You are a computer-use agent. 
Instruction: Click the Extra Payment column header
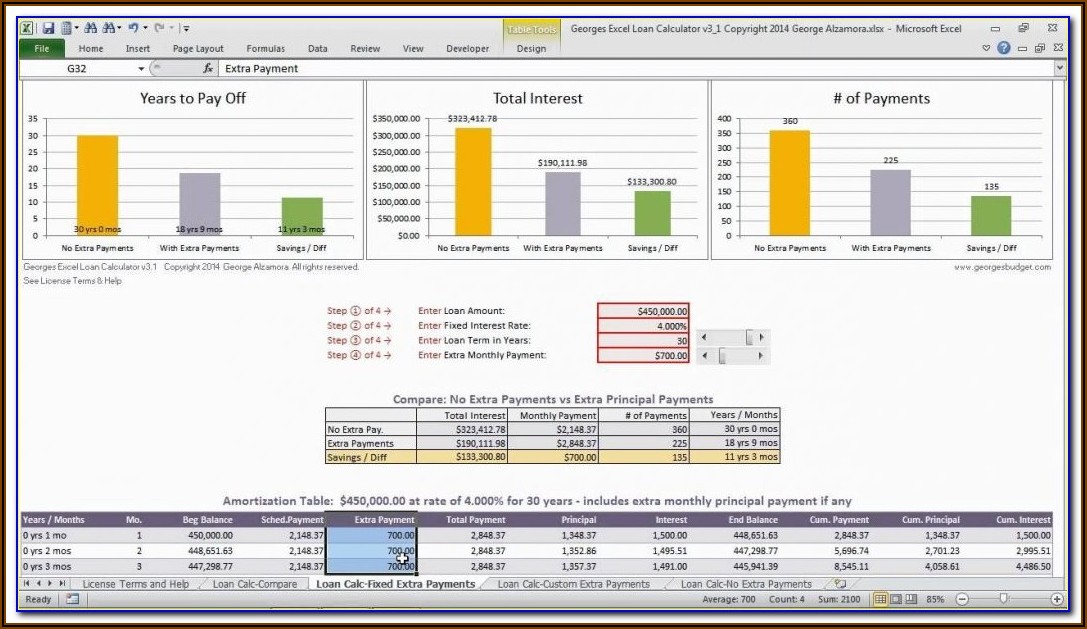372,519
